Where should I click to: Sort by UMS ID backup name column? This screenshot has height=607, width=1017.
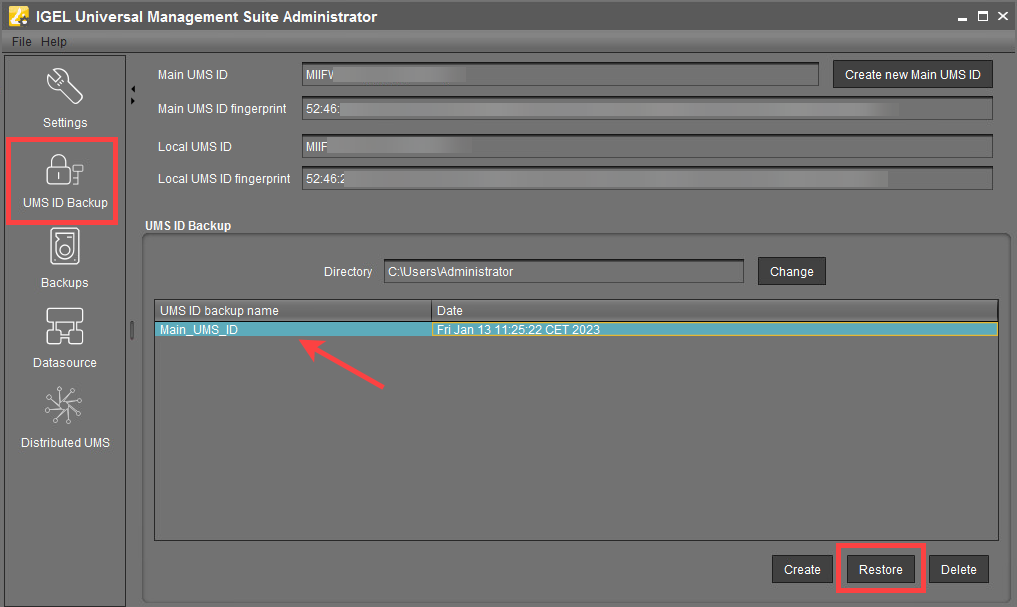(293, 311)
